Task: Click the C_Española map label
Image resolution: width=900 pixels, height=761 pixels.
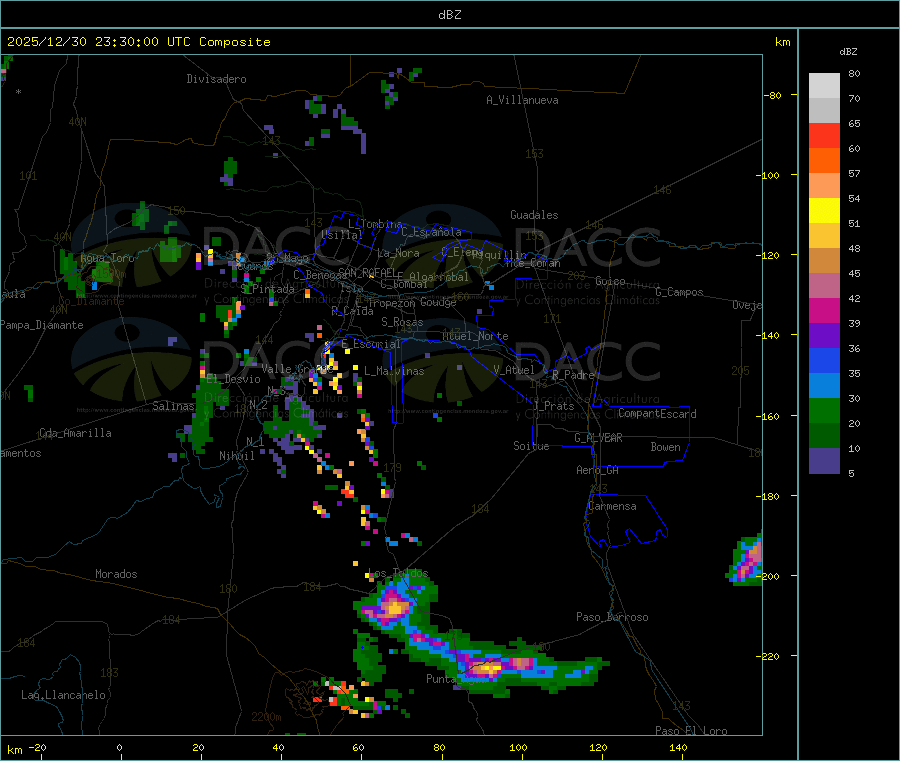Action: pyautogui.click(x=431, y=232)
